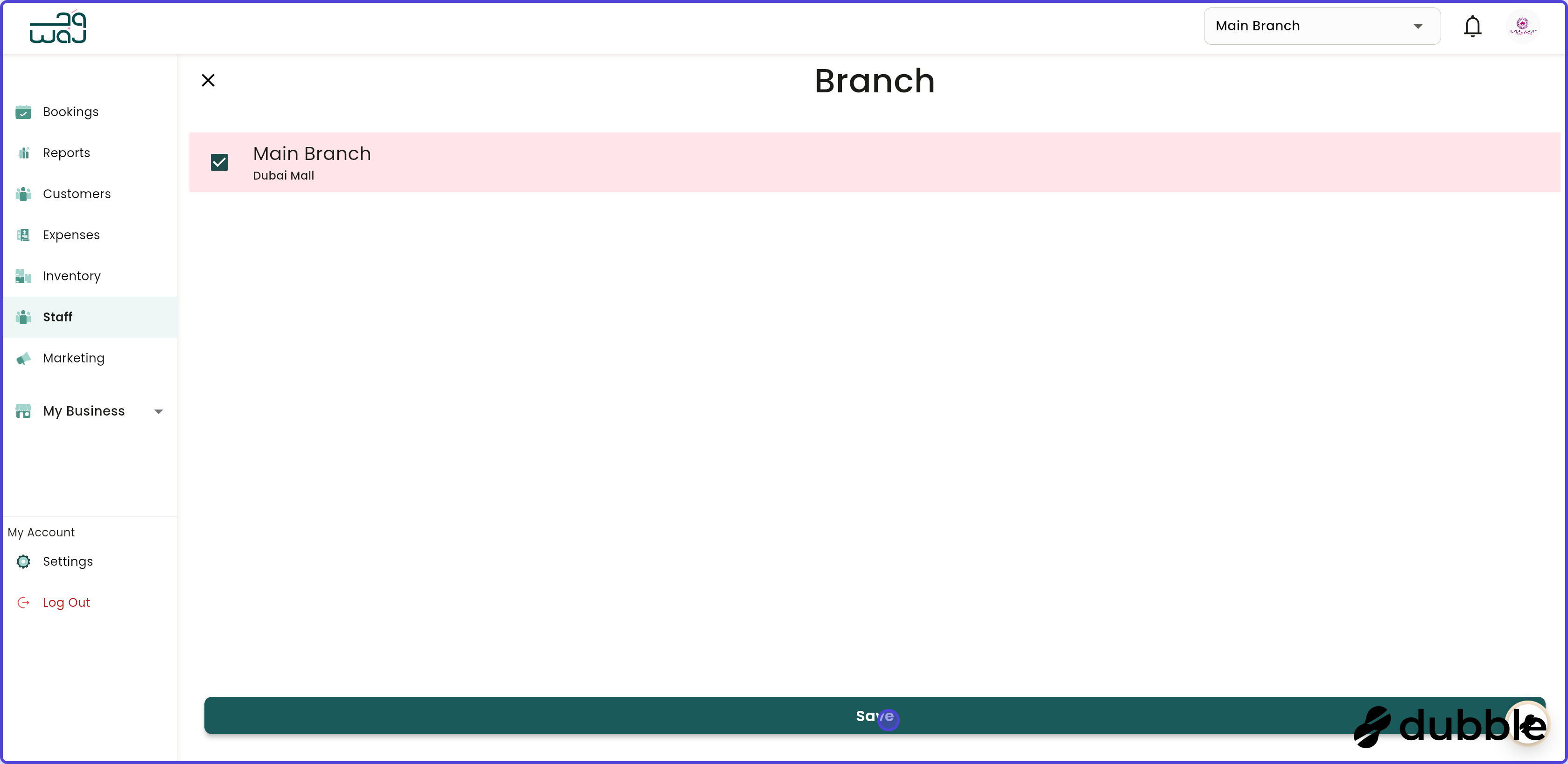Close the Branch panel with X
Screen dimensions: 1568x764
(208, 80)
